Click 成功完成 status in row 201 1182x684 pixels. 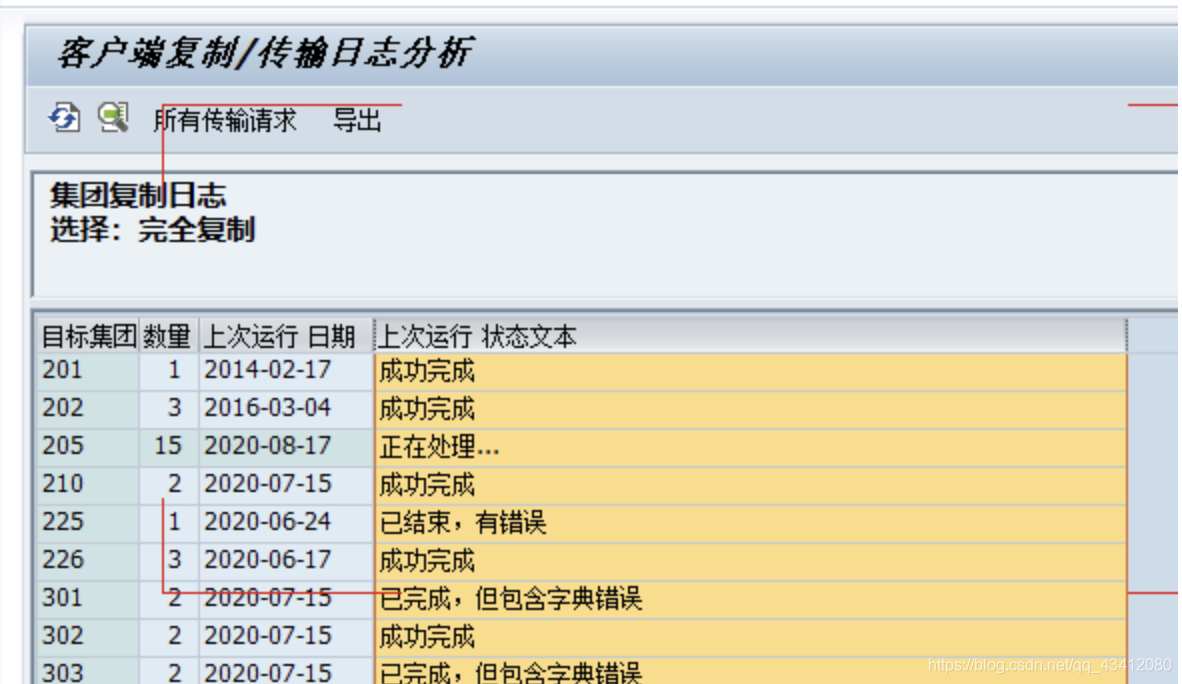coord(750,371)
